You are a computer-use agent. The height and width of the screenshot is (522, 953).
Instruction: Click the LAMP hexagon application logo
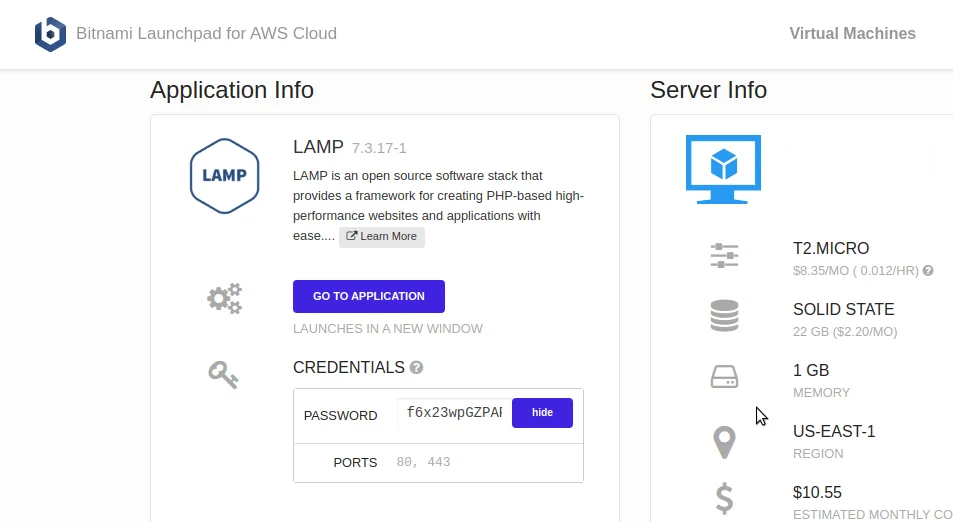(224, 175)
